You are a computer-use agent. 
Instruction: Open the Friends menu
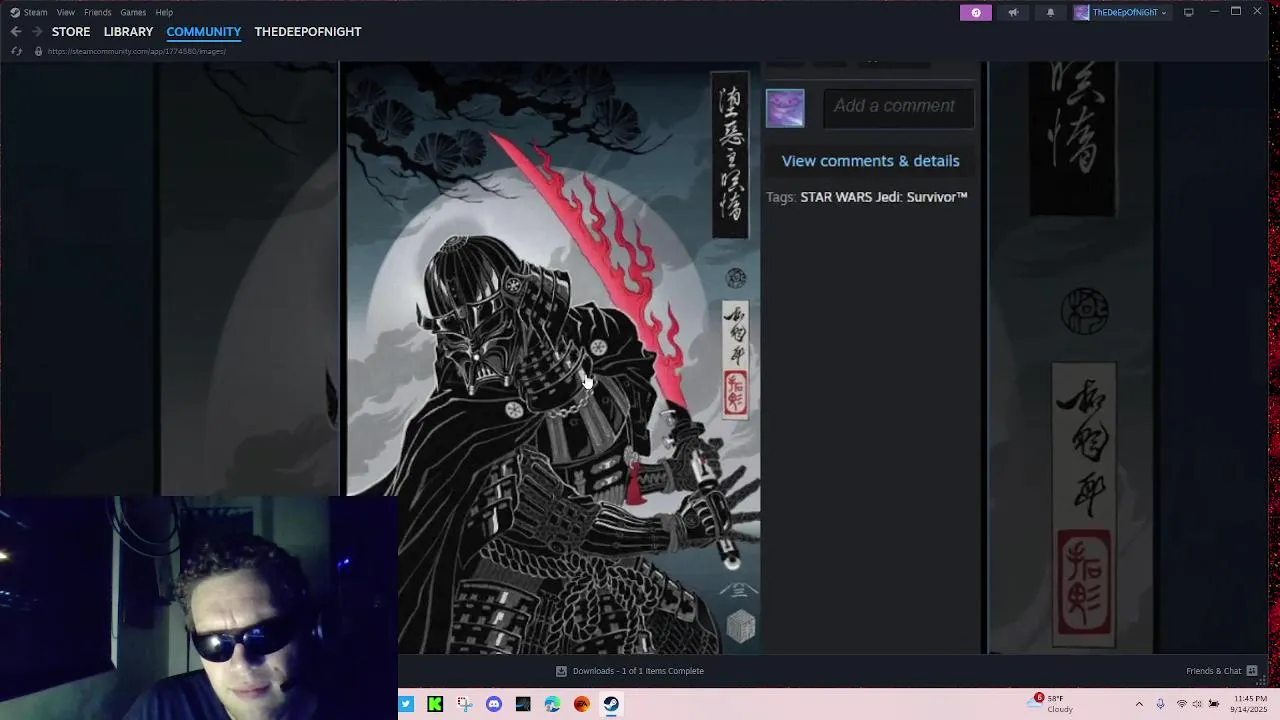98,12
